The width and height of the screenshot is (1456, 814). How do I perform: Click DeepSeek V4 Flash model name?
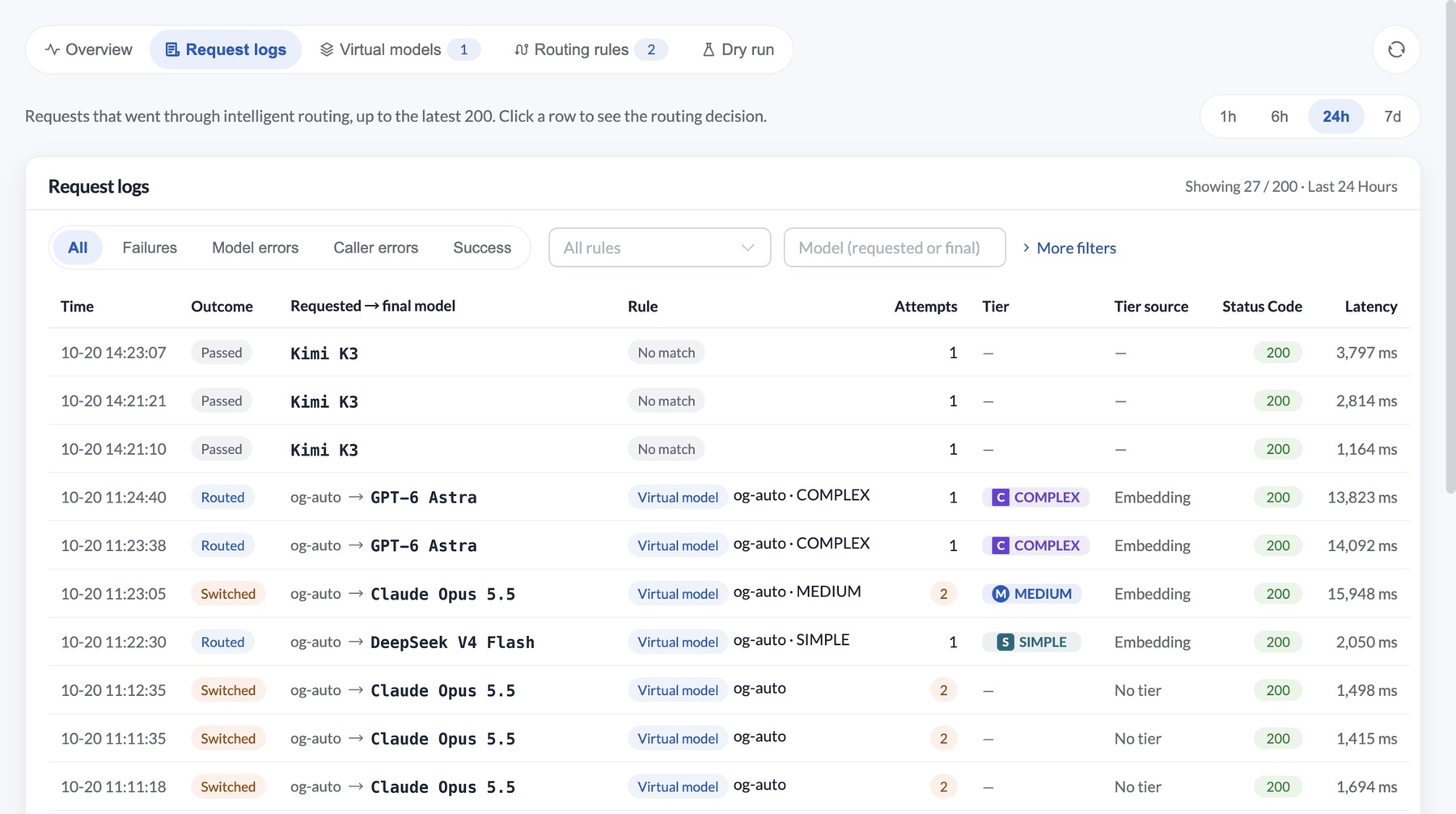coord(452,642)
